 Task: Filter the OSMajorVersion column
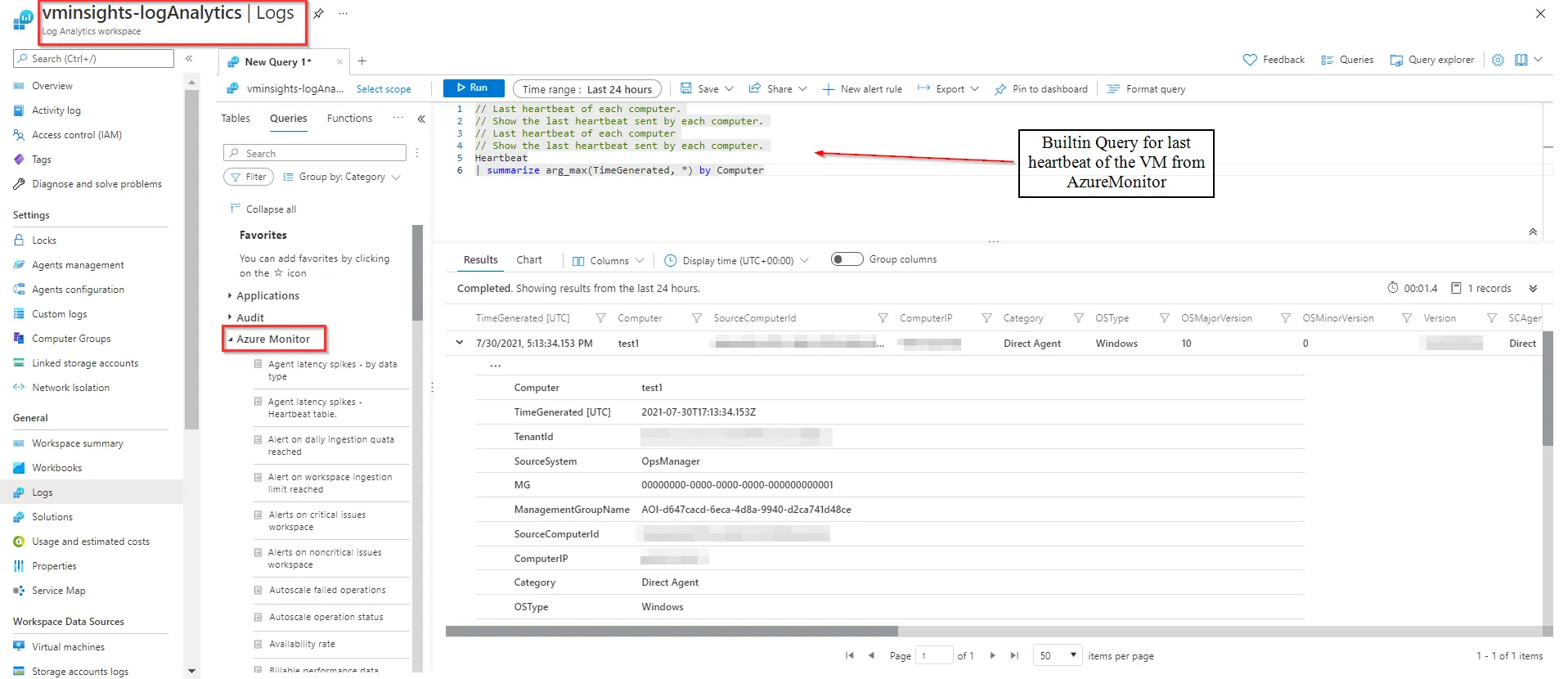click(1285, 318)
